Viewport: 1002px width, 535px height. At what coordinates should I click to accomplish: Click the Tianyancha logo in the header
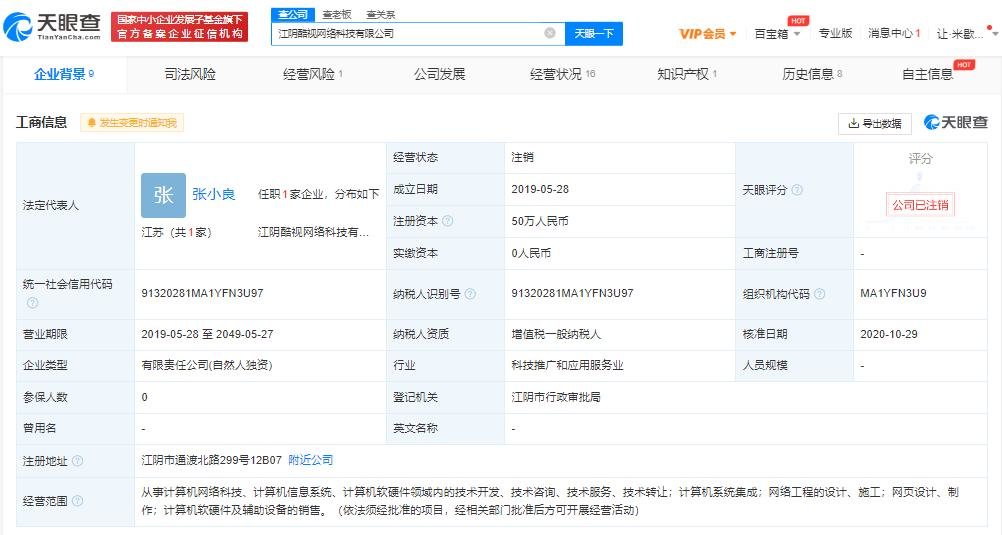[x=52, y=27]
